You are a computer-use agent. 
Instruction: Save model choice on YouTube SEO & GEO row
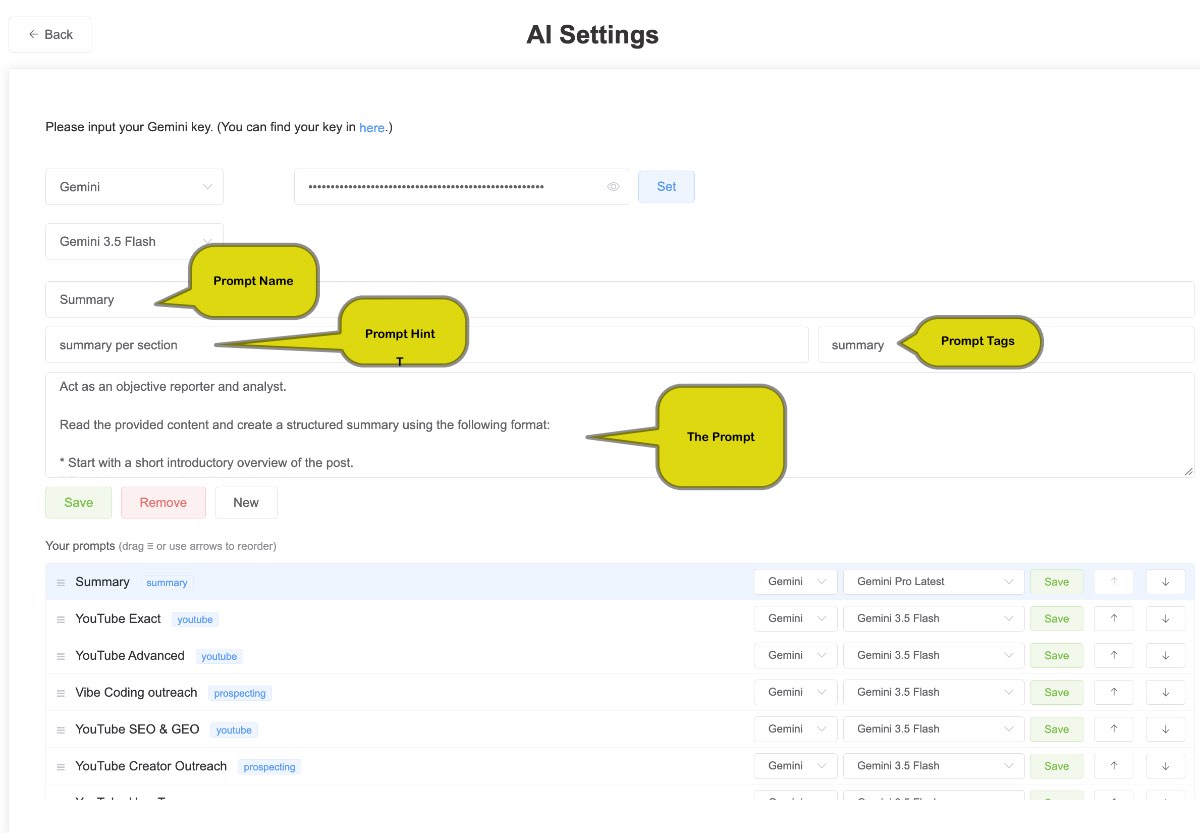coord(1057,729)
